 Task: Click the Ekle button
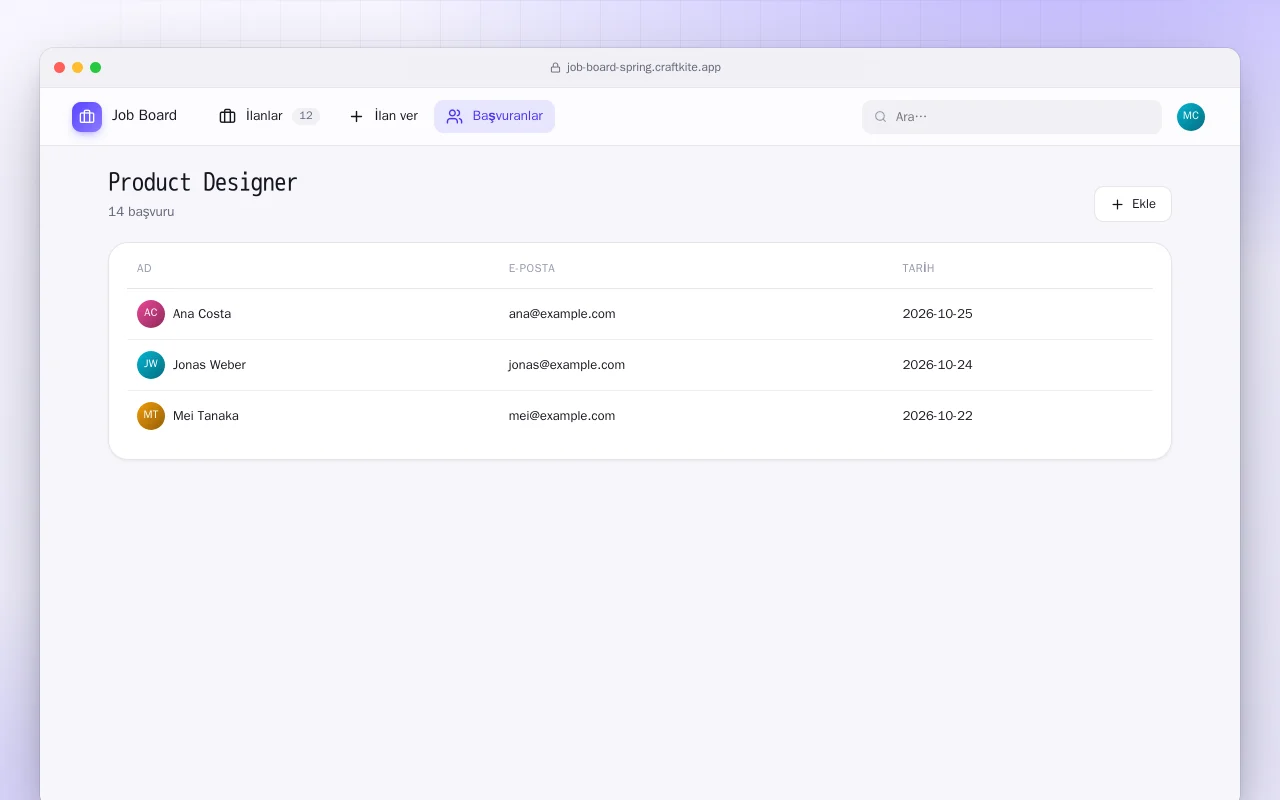point(1132,204)
